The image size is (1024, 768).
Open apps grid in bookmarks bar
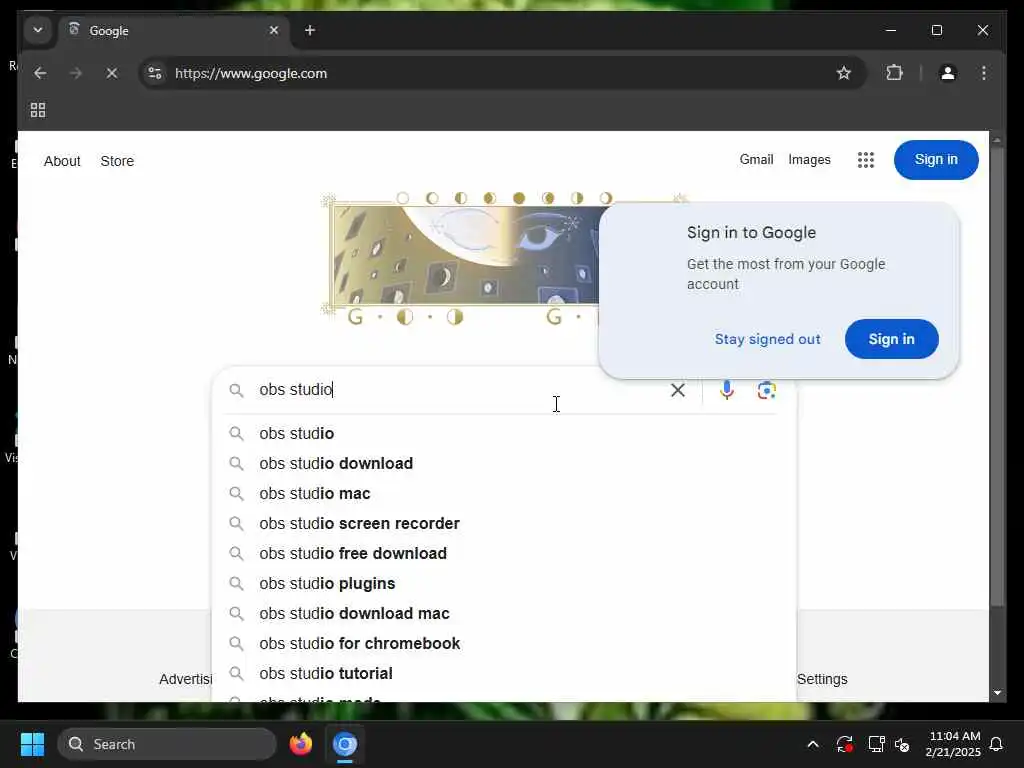point(38,110)
